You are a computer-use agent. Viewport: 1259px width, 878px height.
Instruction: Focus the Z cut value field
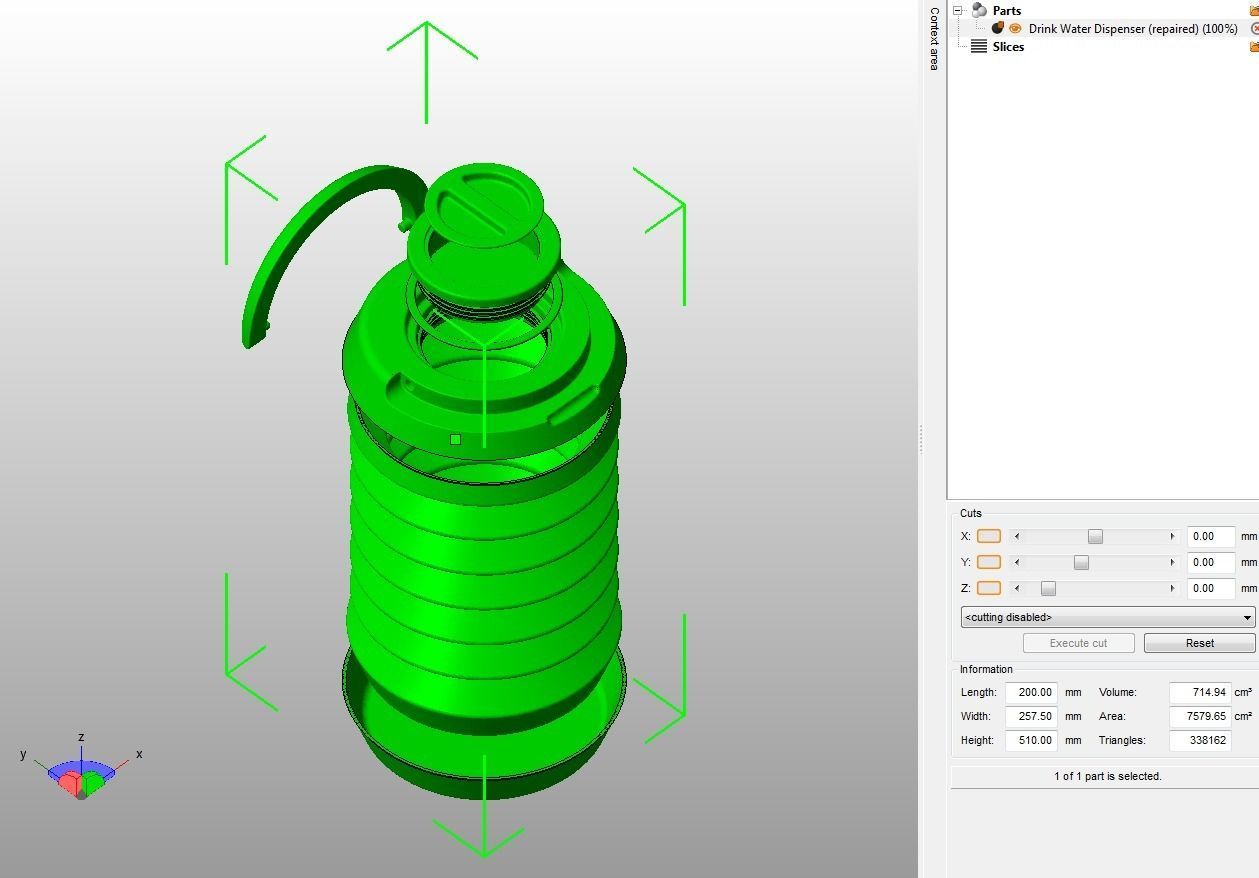(x=1211, y=588)
